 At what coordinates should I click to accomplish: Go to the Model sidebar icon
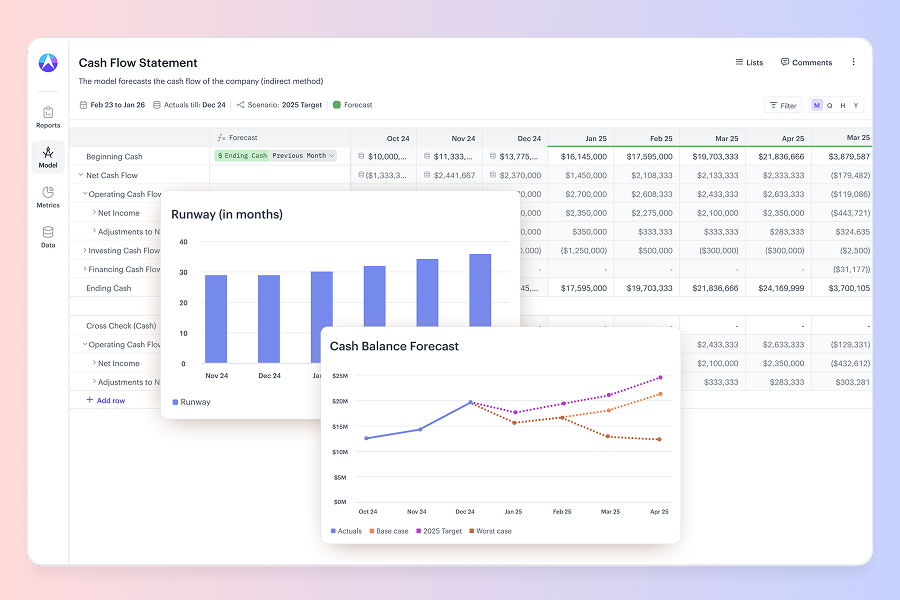(x=48, y=156)
